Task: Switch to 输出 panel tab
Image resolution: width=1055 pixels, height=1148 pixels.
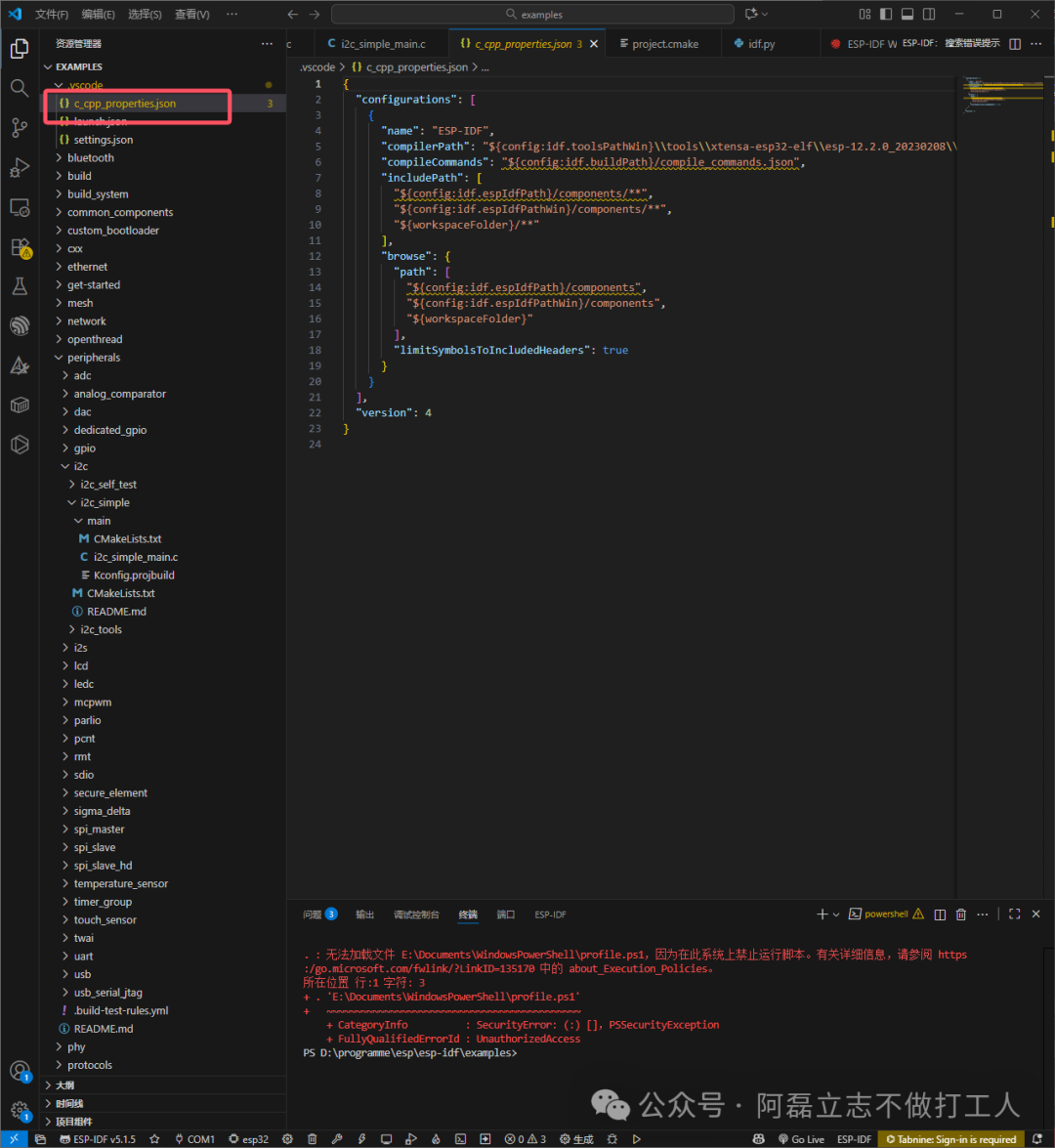Action: click(364, 914)
